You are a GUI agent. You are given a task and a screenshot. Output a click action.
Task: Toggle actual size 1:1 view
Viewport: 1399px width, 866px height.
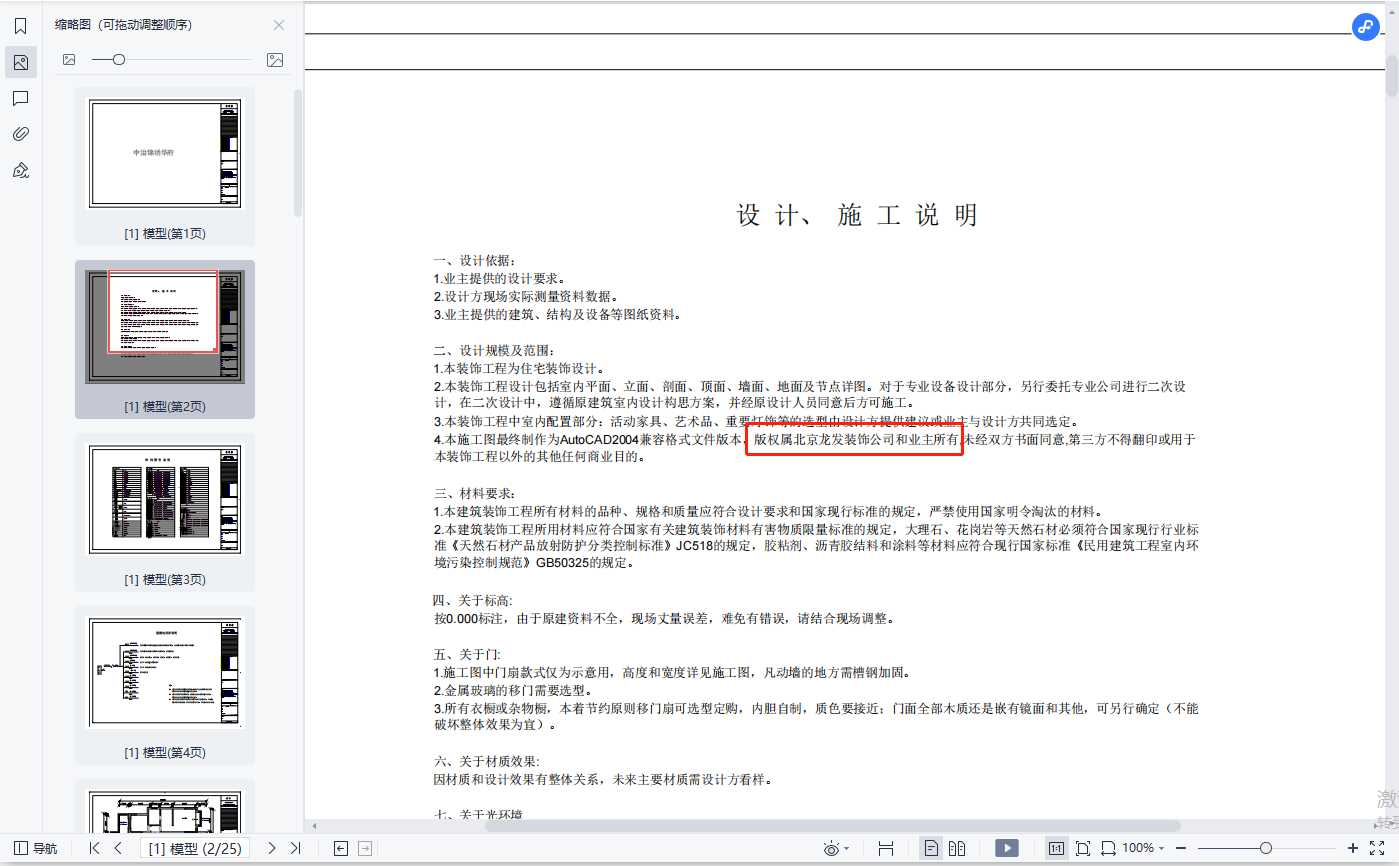[x=1056, y=848]
